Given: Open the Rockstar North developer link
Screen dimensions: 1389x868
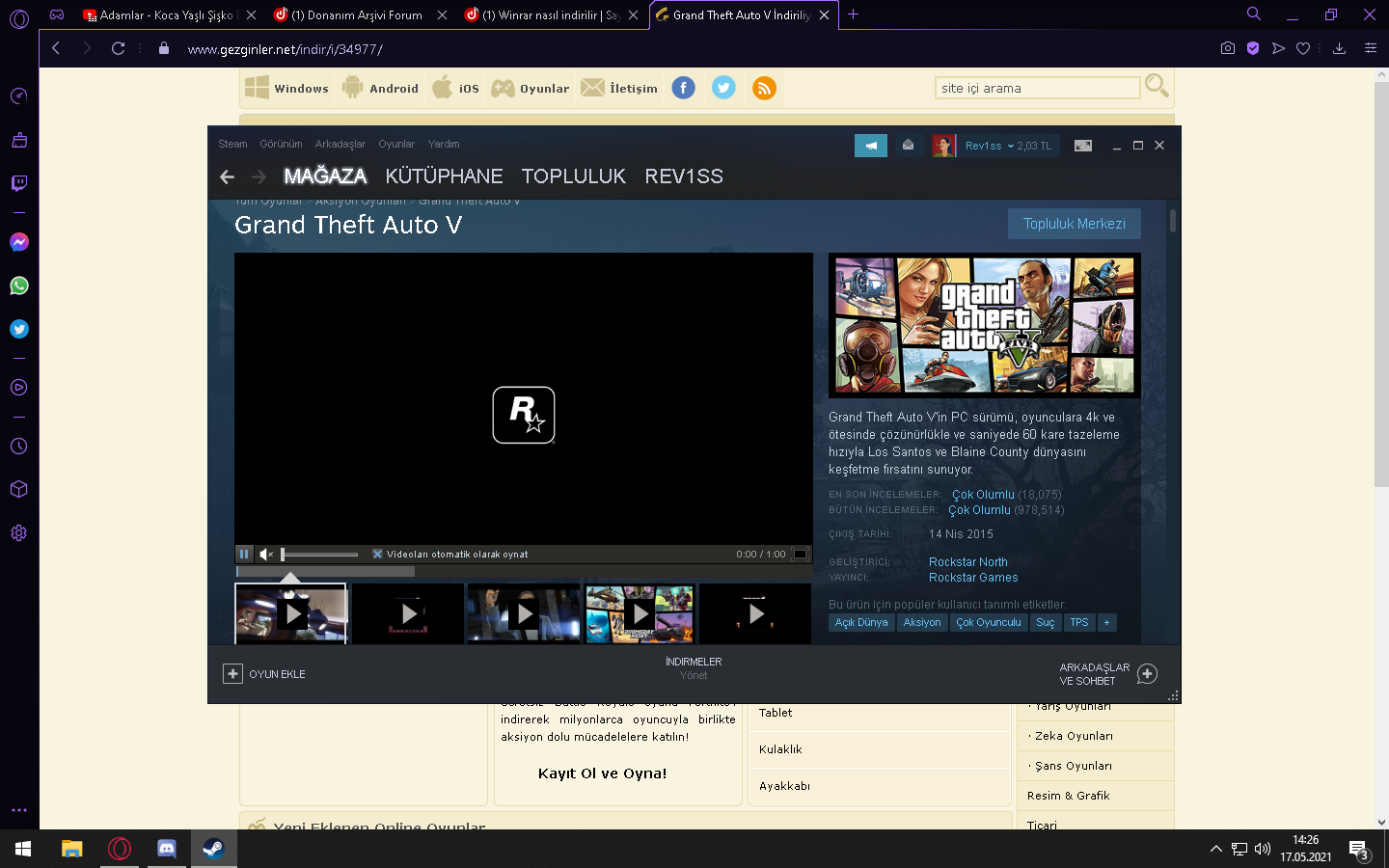Looking at the screenshot, I should point(967,562).
